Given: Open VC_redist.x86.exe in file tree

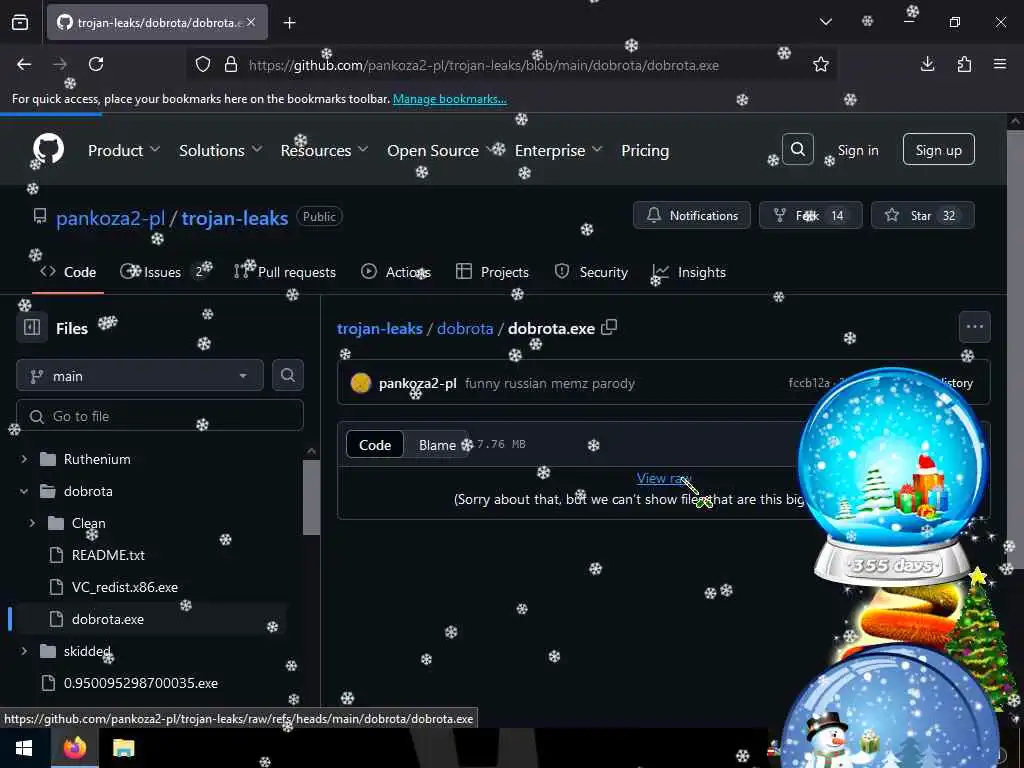Looking at the screenshot, I should pos(125,587).
